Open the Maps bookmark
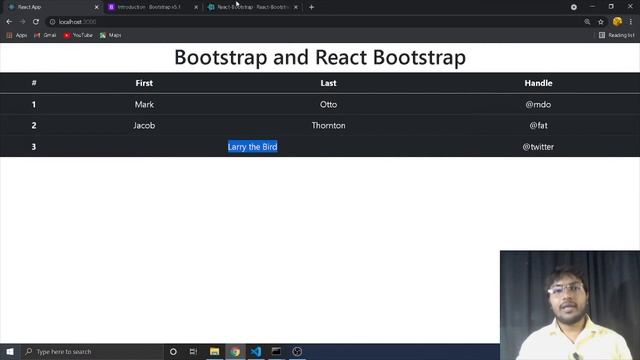The width and height of the screenshot is (640, 360). 111,35
